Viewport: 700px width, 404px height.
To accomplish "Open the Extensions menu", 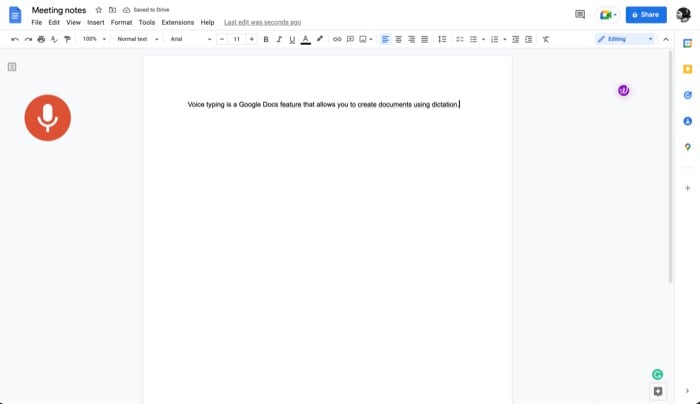I will point(178,22).
